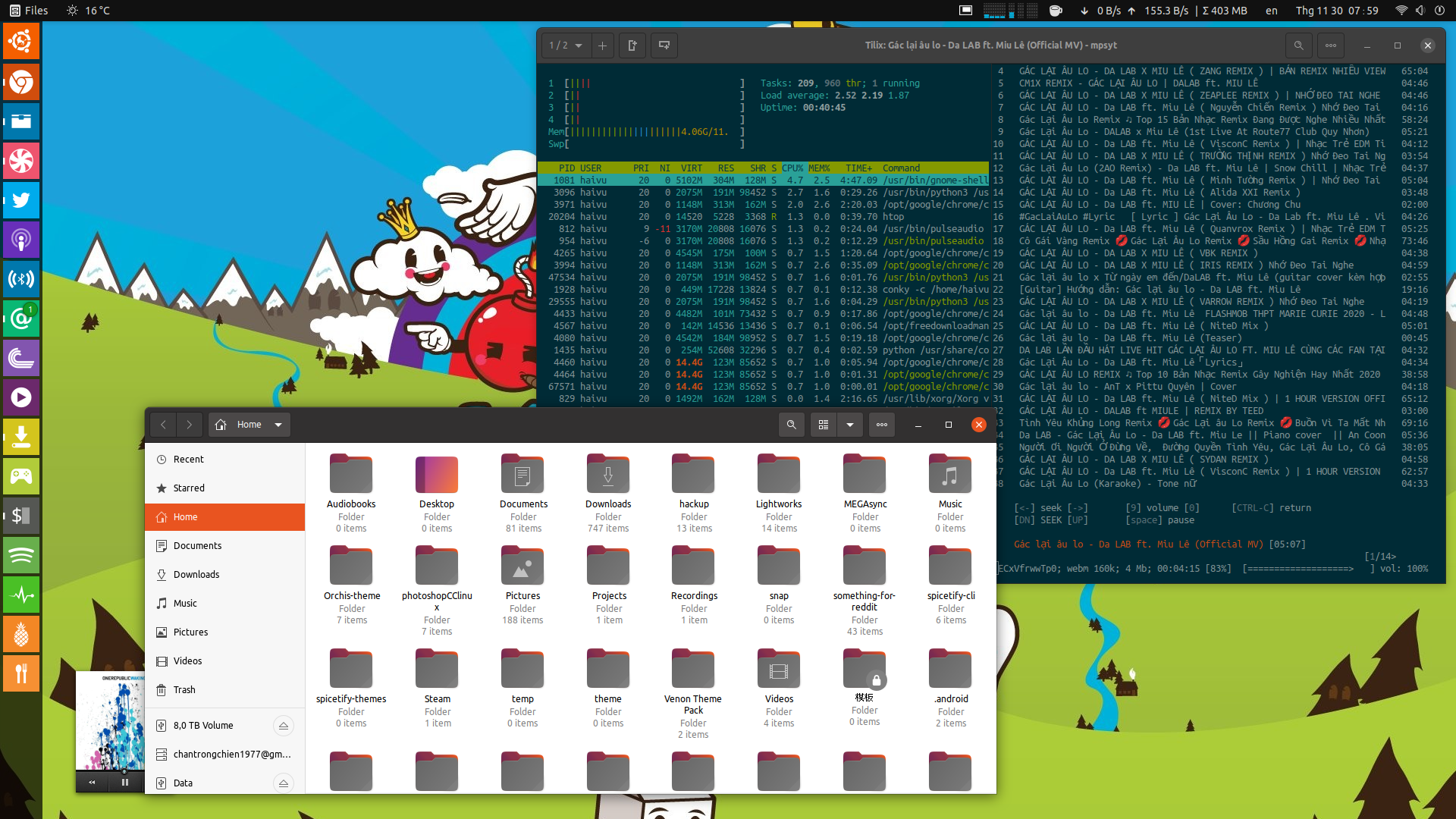This screenshot has width=1456, height=819.
Task: Open the fork and knife dock icon
Action: click(x=21, y=673)
